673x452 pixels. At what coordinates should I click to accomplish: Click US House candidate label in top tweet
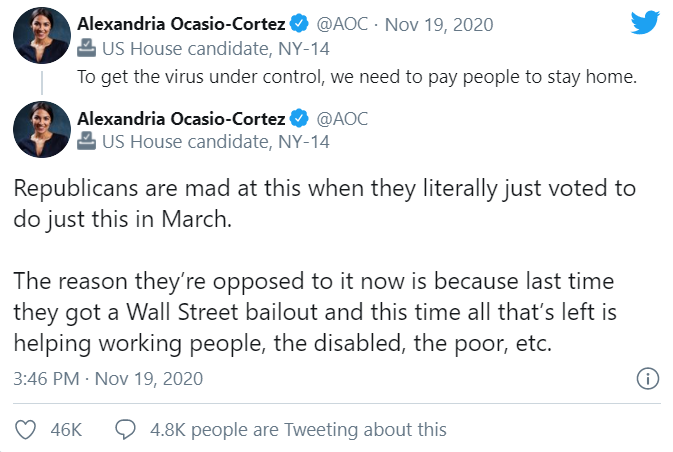[x=215, y=49]
